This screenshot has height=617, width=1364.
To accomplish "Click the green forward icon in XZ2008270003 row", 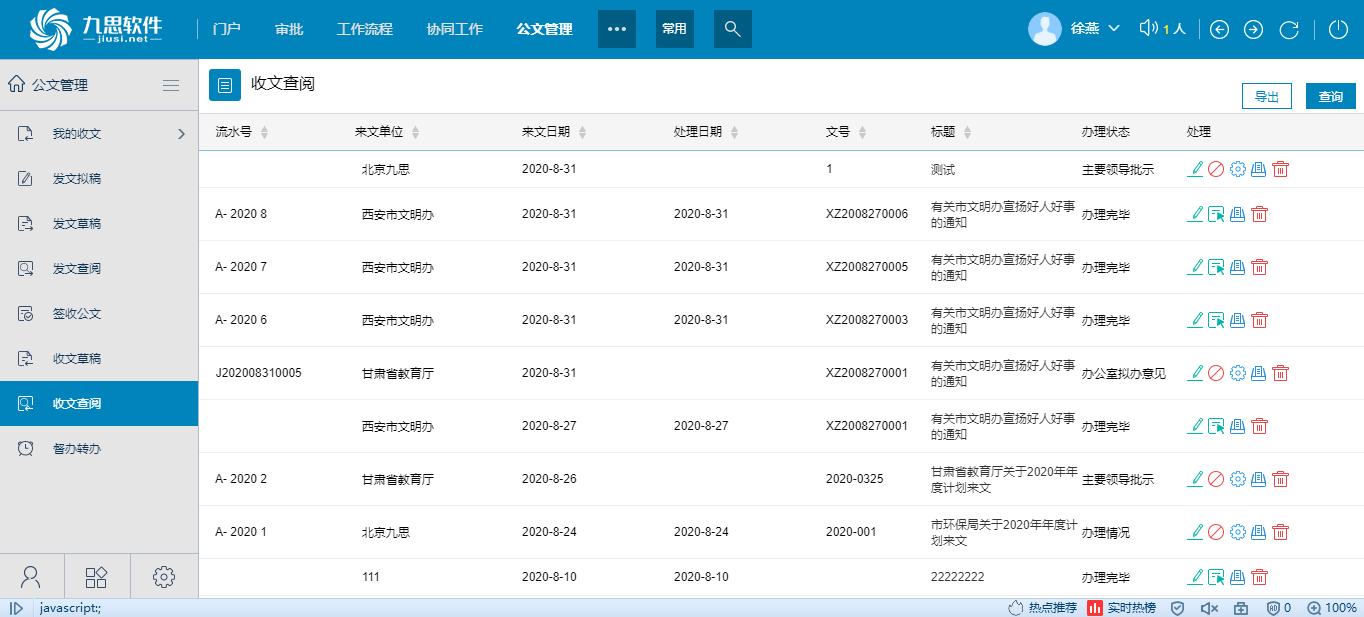I will point(1216,320).
